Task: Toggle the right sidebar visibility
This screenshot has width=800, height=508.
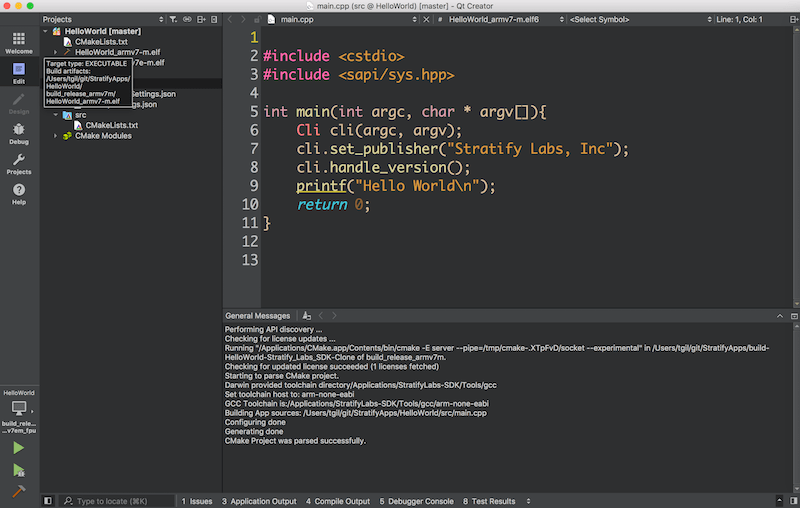Action: [x=793, y=501]
